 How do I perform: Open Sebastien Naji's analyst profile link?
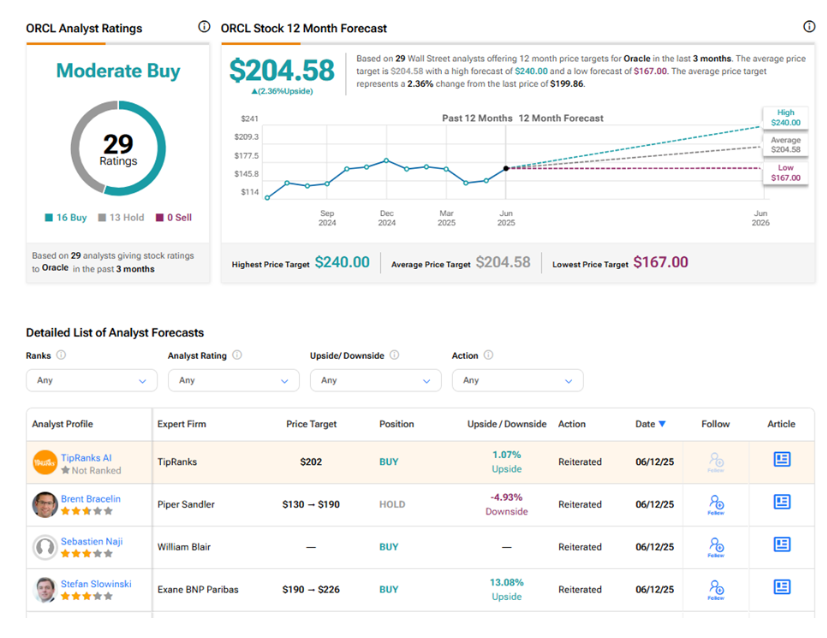click(x=92, y=542)
